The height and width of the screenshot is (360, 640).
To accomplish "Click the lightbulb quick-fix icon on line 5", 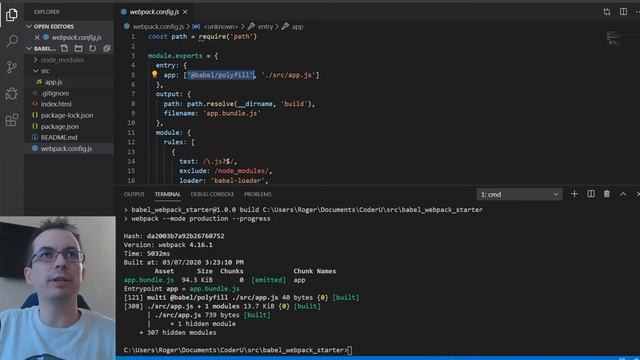I will (x=154, y=75).
